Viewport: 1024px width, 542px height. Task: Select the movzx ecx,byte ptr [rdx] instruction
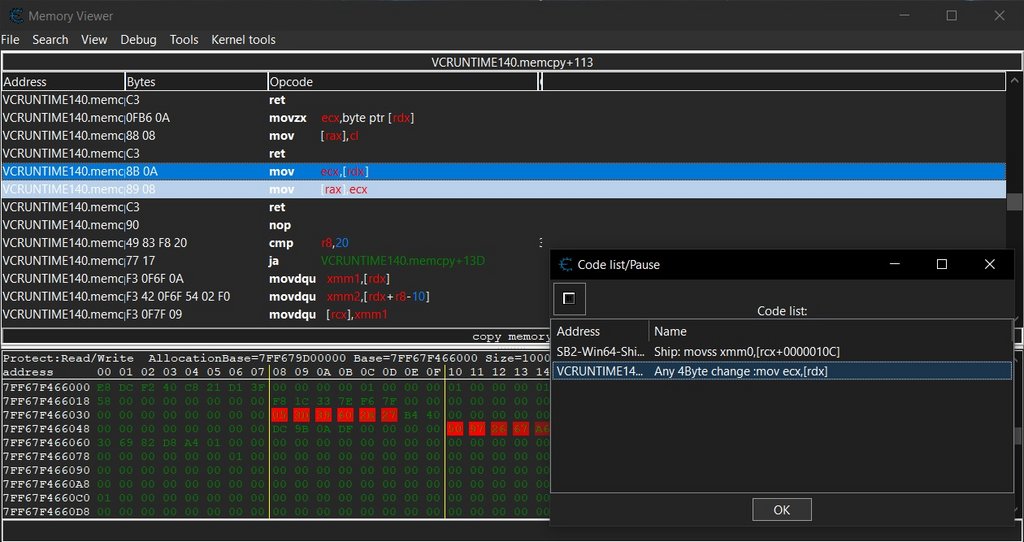(504, 118)
